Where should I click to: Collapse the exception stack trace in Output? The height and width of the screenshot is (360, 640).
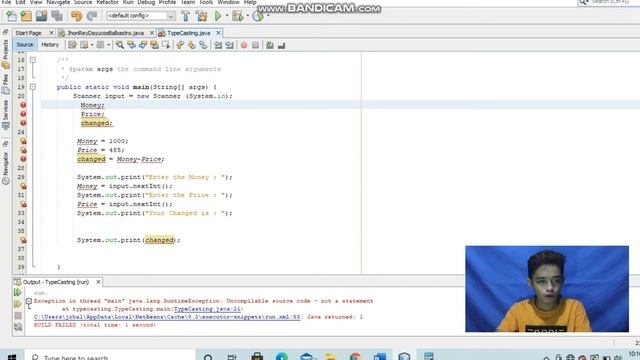tap(29, 301)
